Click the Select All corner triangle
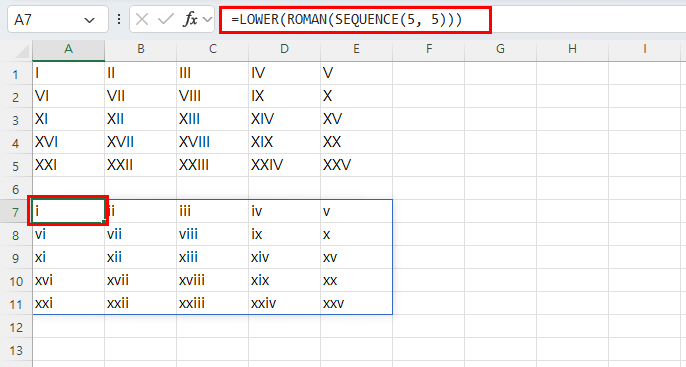 coord(22,51)
